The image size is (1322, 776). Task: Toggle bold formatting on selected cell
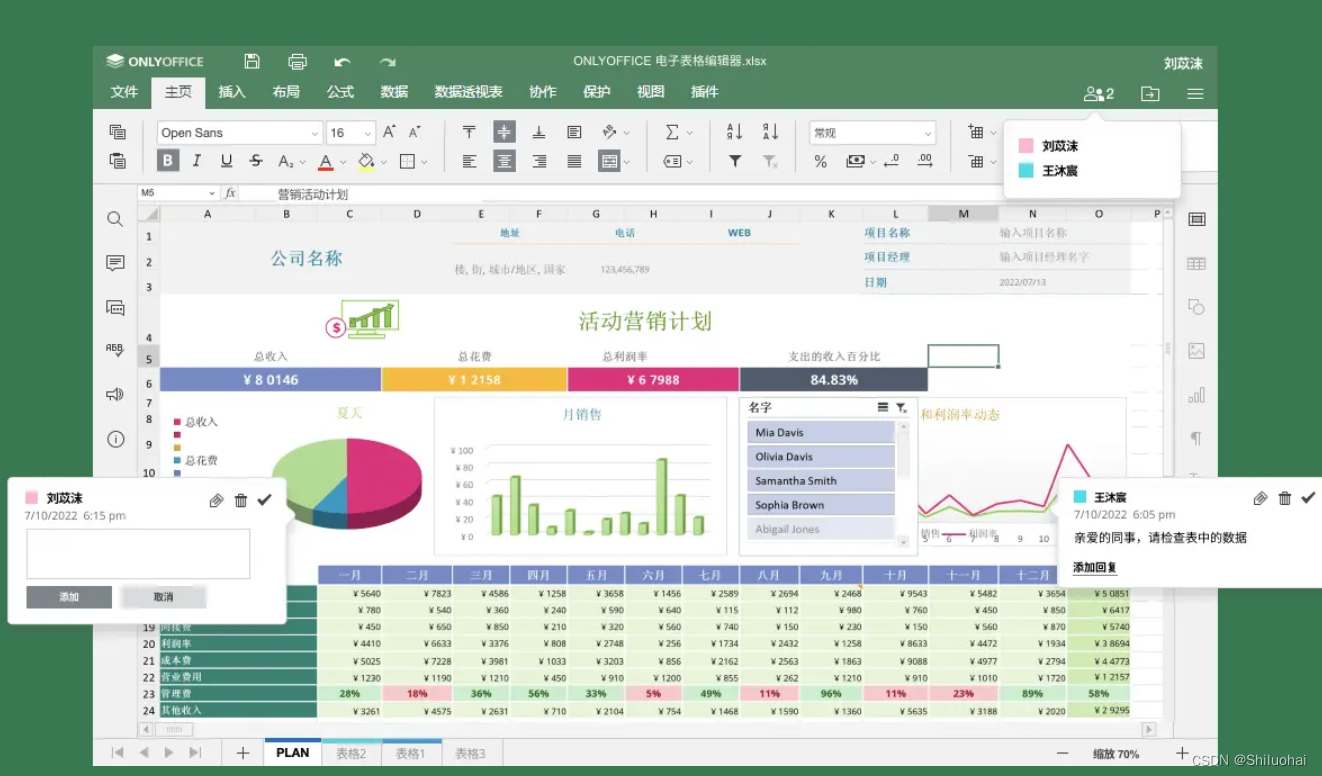pos(167,160)
